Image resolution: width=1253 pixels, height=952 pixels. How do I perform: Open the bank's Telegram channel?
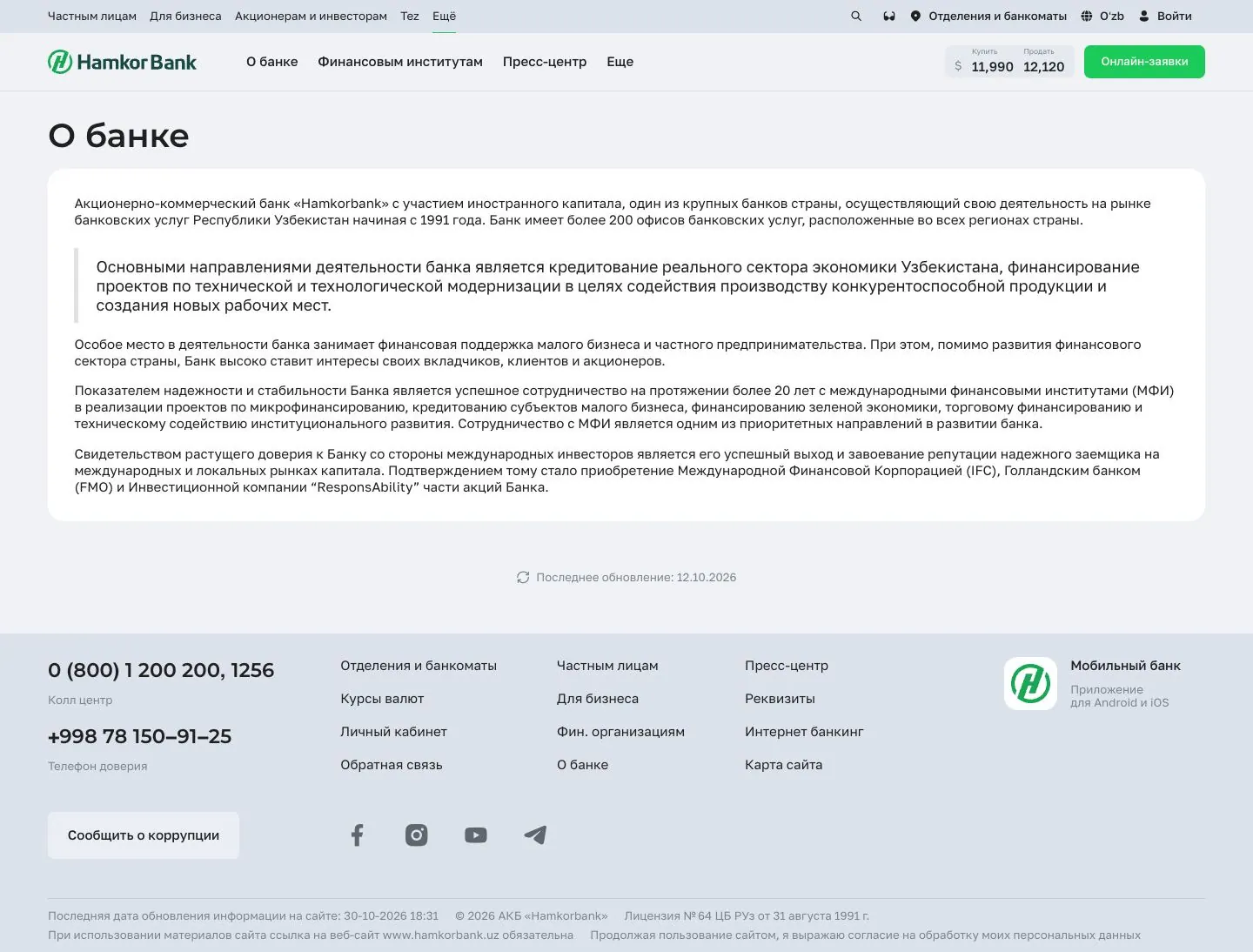[535, 835]
